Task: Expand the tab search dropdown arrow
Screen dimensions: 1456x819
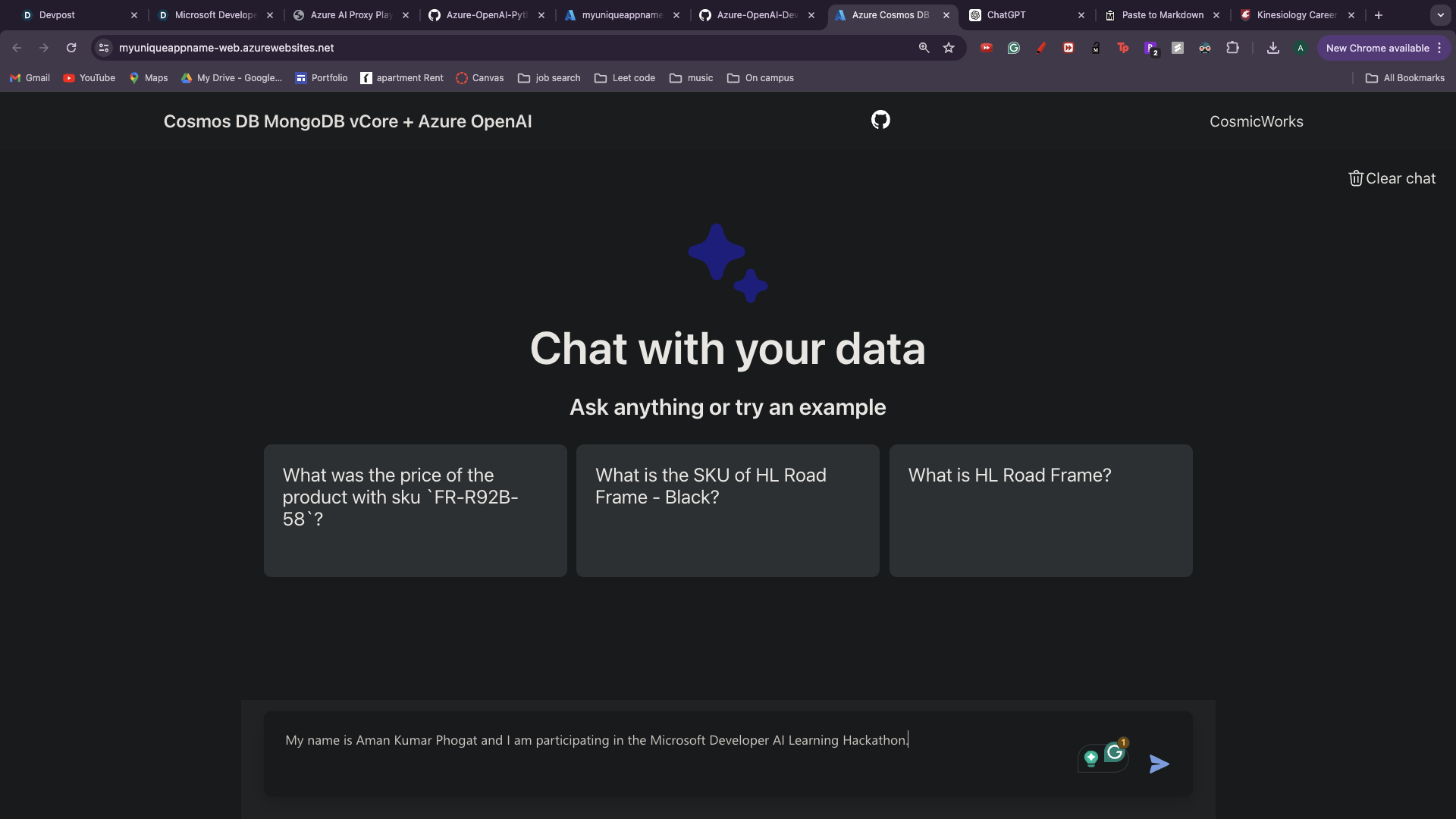Action: click(x=1440, y=15)
